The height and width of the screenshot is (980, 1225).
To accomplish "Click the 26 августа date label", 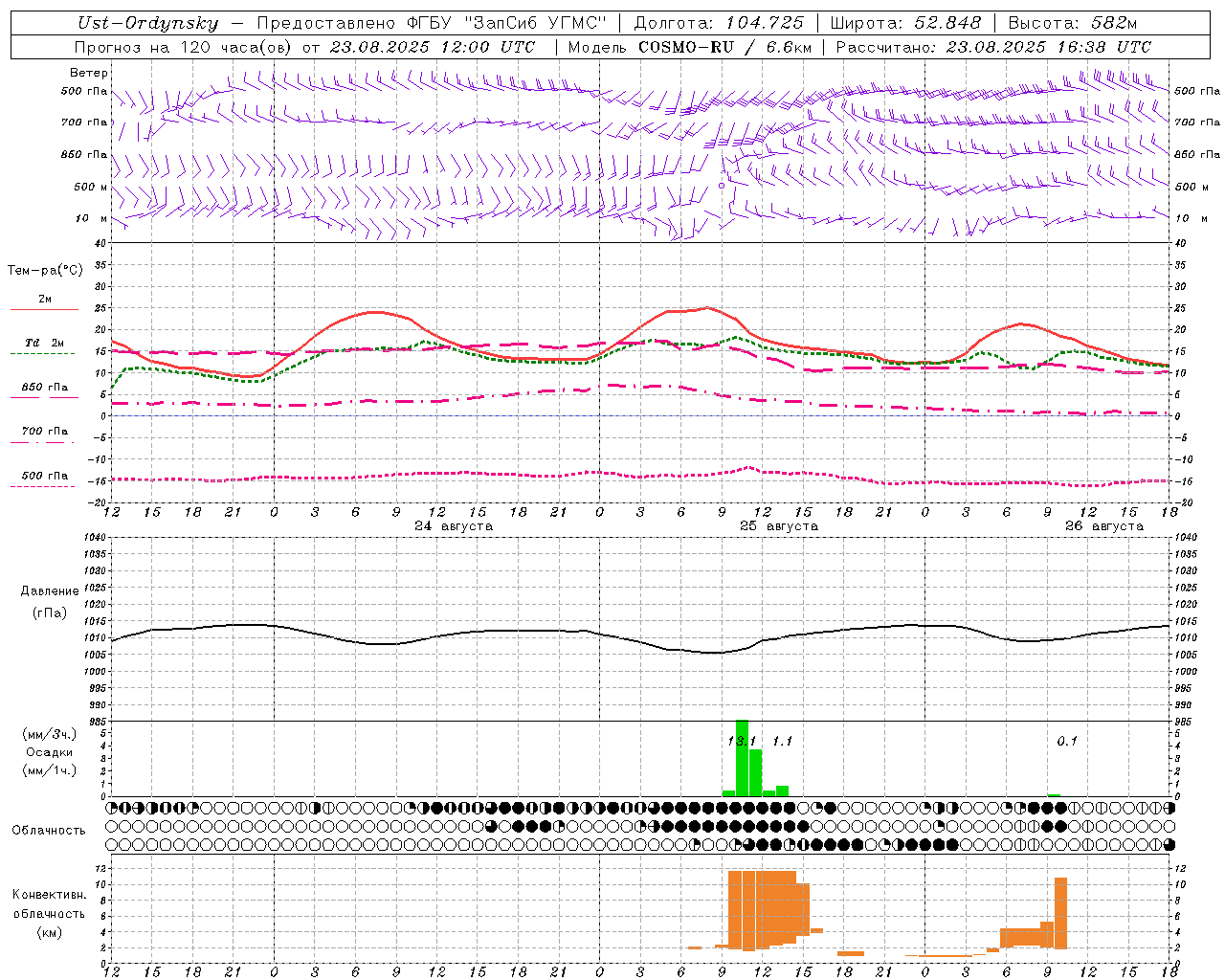I will tap(1104, 526).
